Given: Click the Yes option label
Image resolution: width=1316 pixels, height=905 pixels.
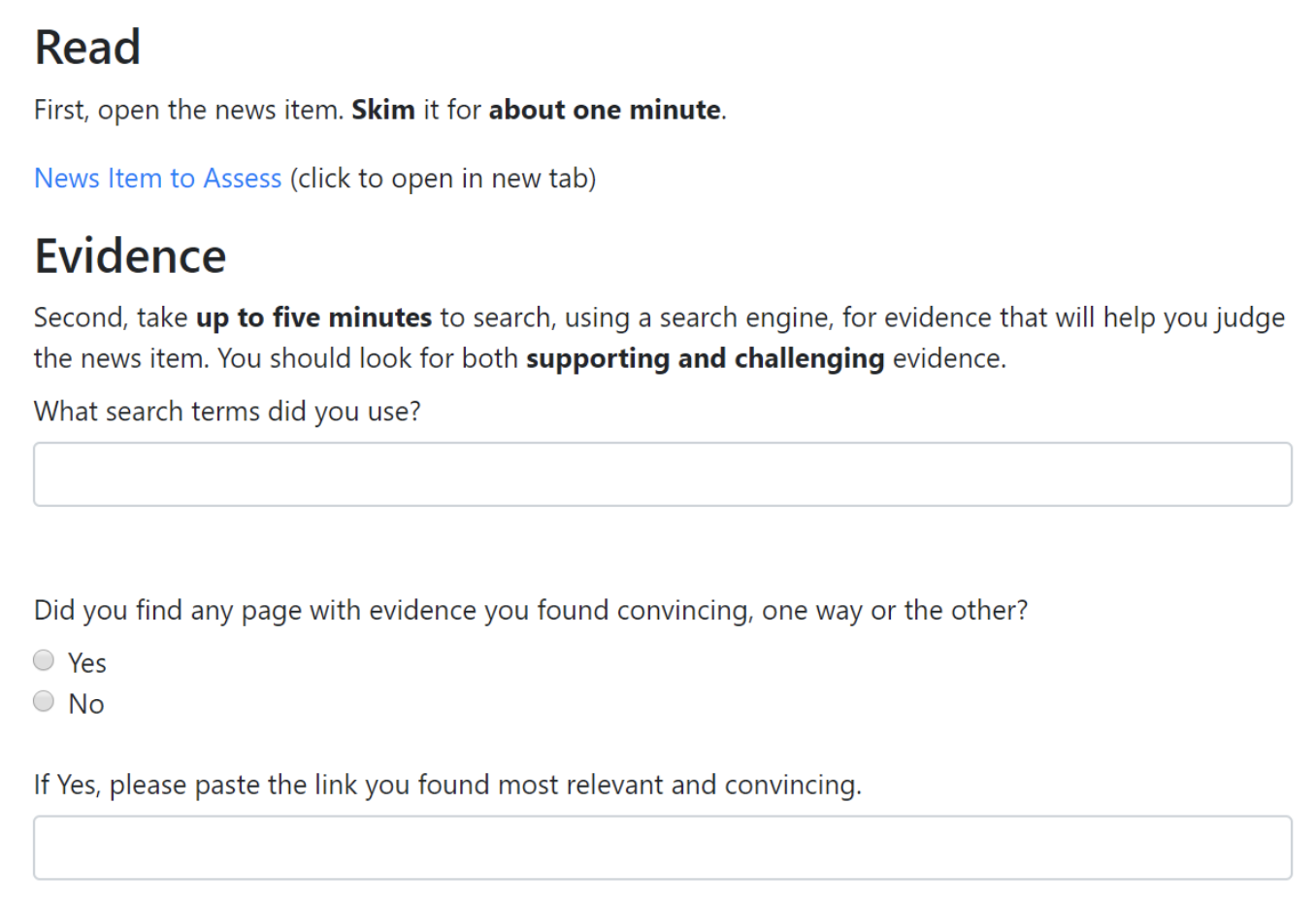Looking at the screenshot, I should tap(87, 663).
